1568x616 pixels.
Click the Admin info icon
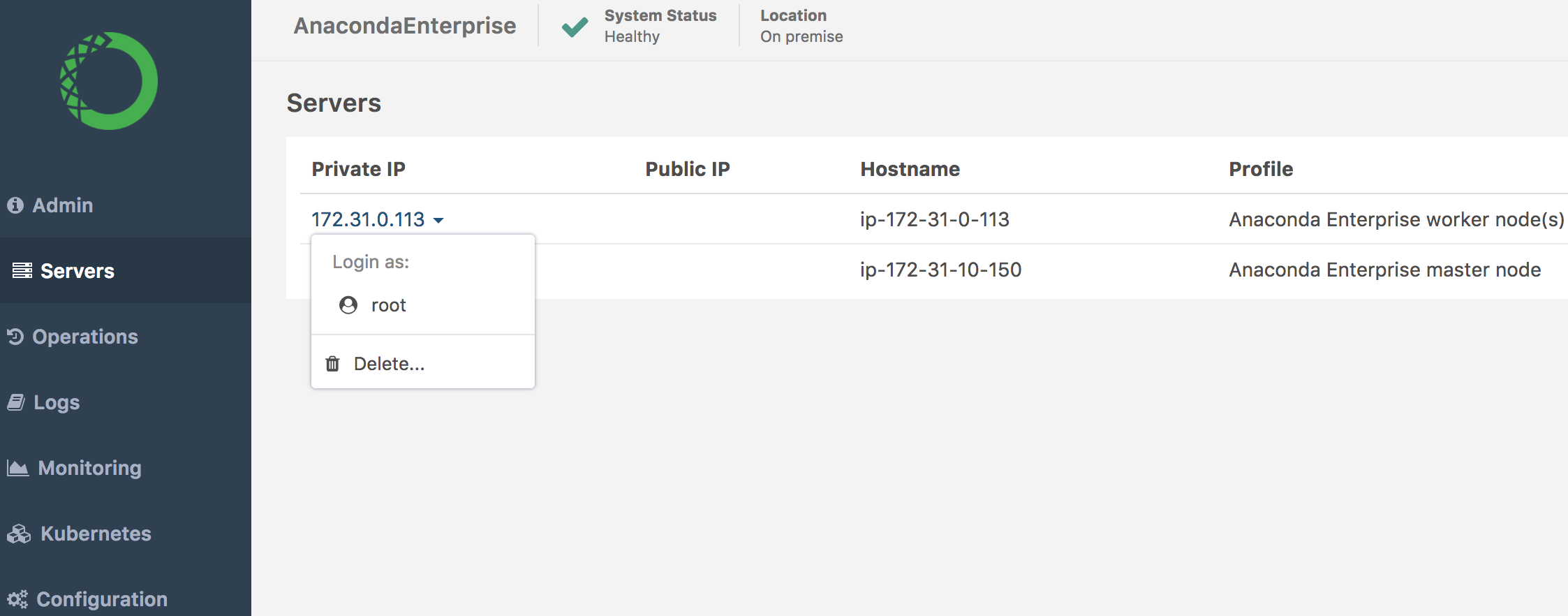(x=15, y=205)
